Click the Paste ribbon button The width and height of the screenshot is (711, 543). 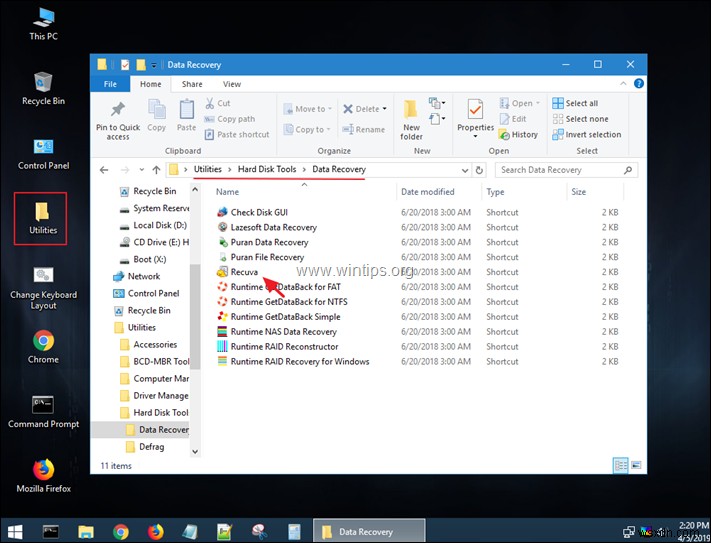tap(186, 116)
